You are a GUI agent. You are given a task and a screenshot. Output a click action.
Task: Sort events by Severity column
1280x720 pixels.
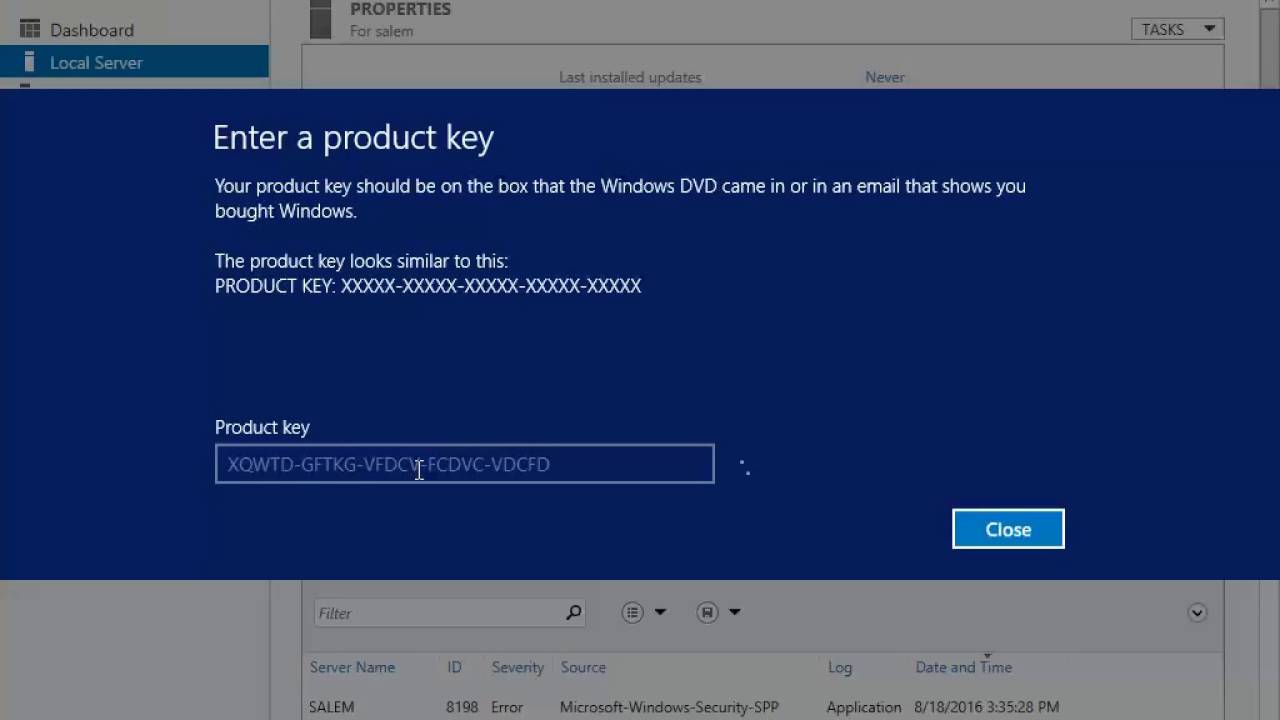point(517,667)
